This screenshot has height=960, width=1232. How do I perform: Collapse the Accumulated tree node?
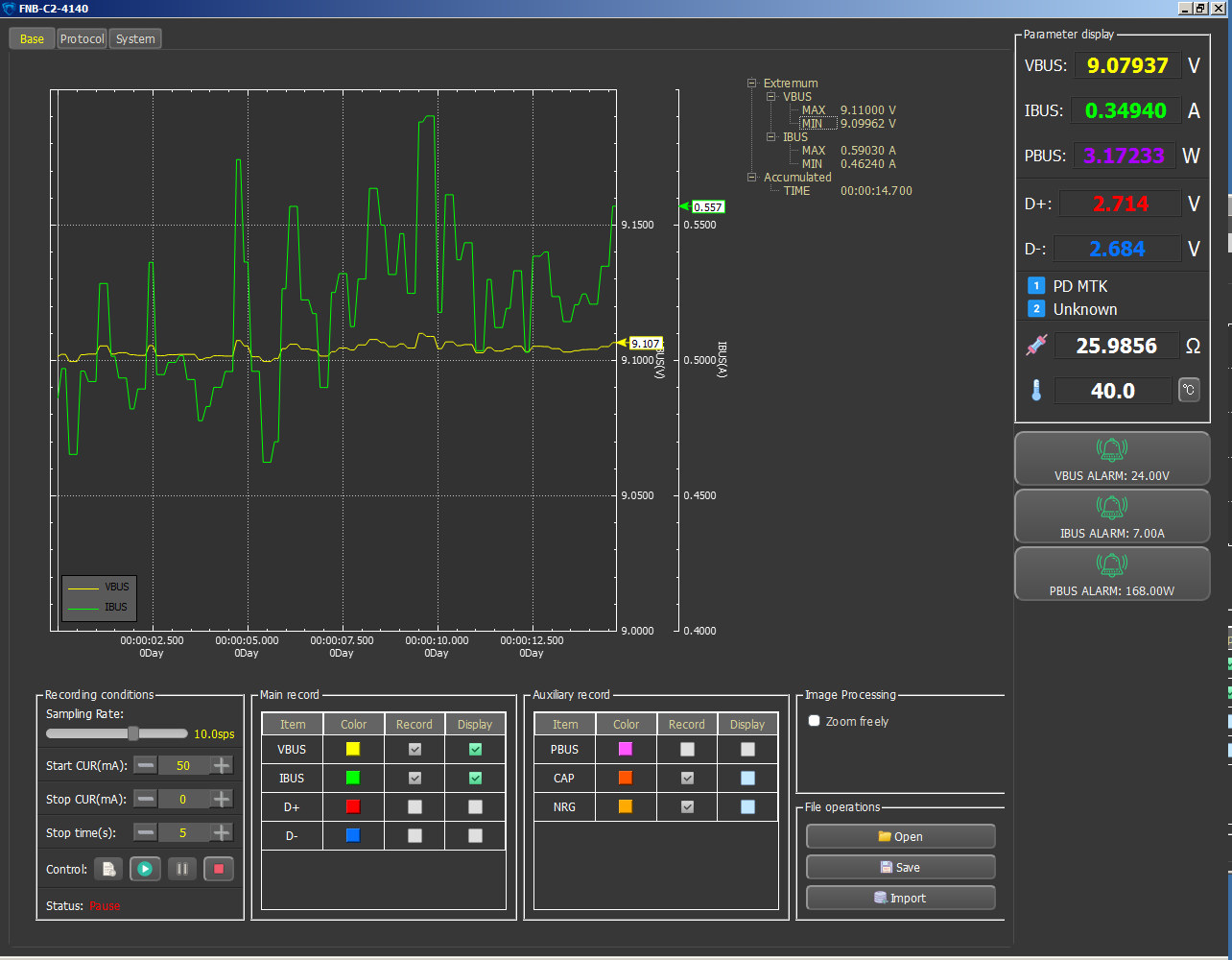753,178
